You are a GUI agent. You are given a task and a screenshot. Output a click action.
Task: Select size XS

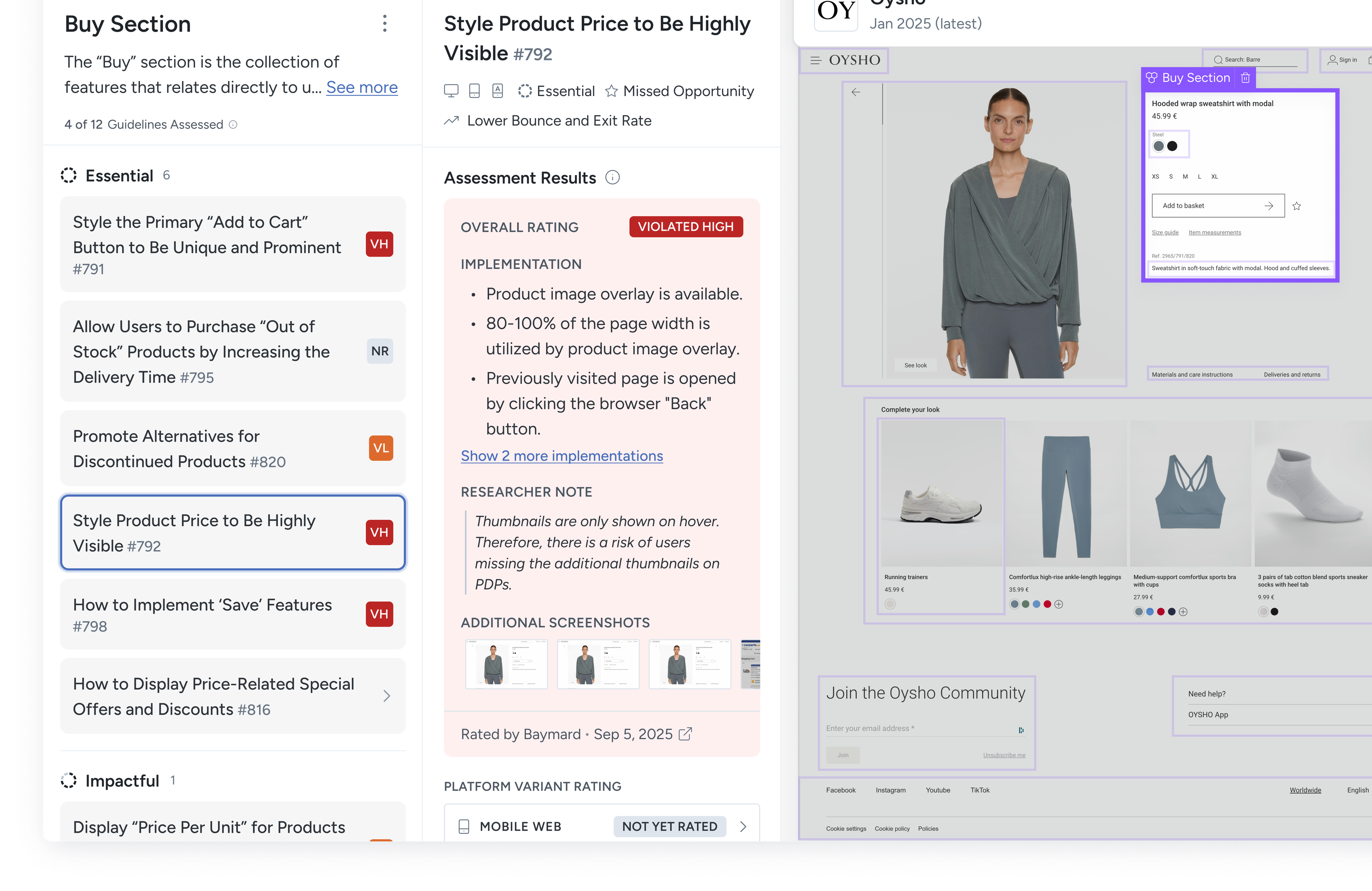(1155, 176)
